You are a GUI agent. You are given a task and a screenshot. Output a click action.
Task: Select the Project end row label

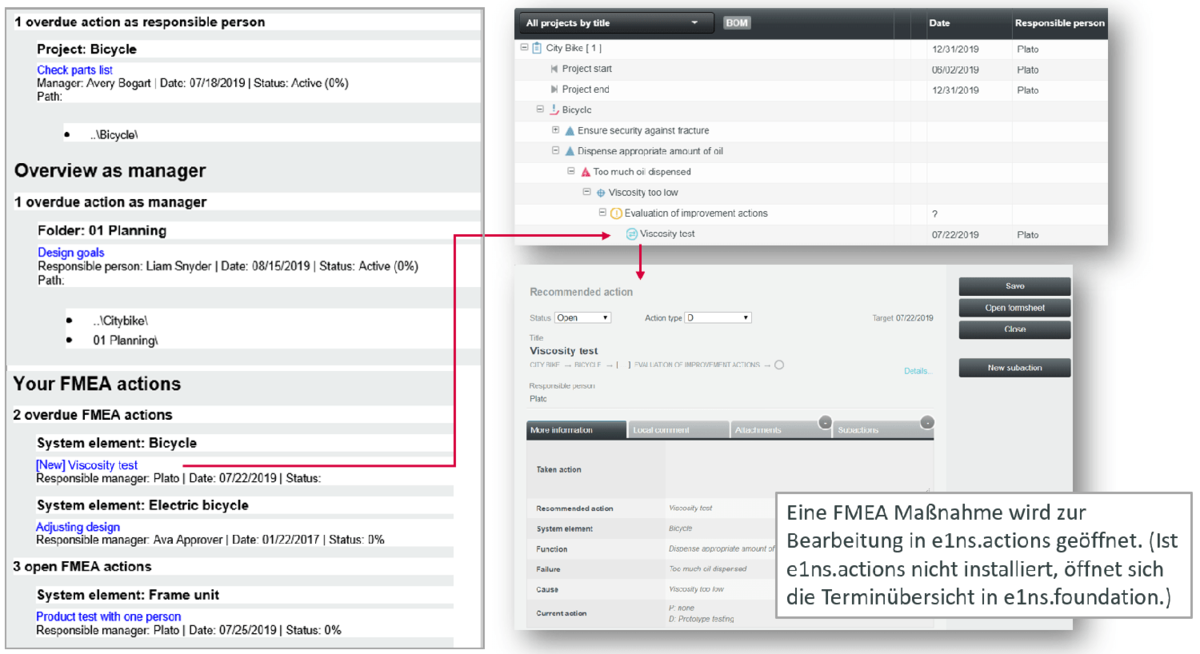click(585, 90)
